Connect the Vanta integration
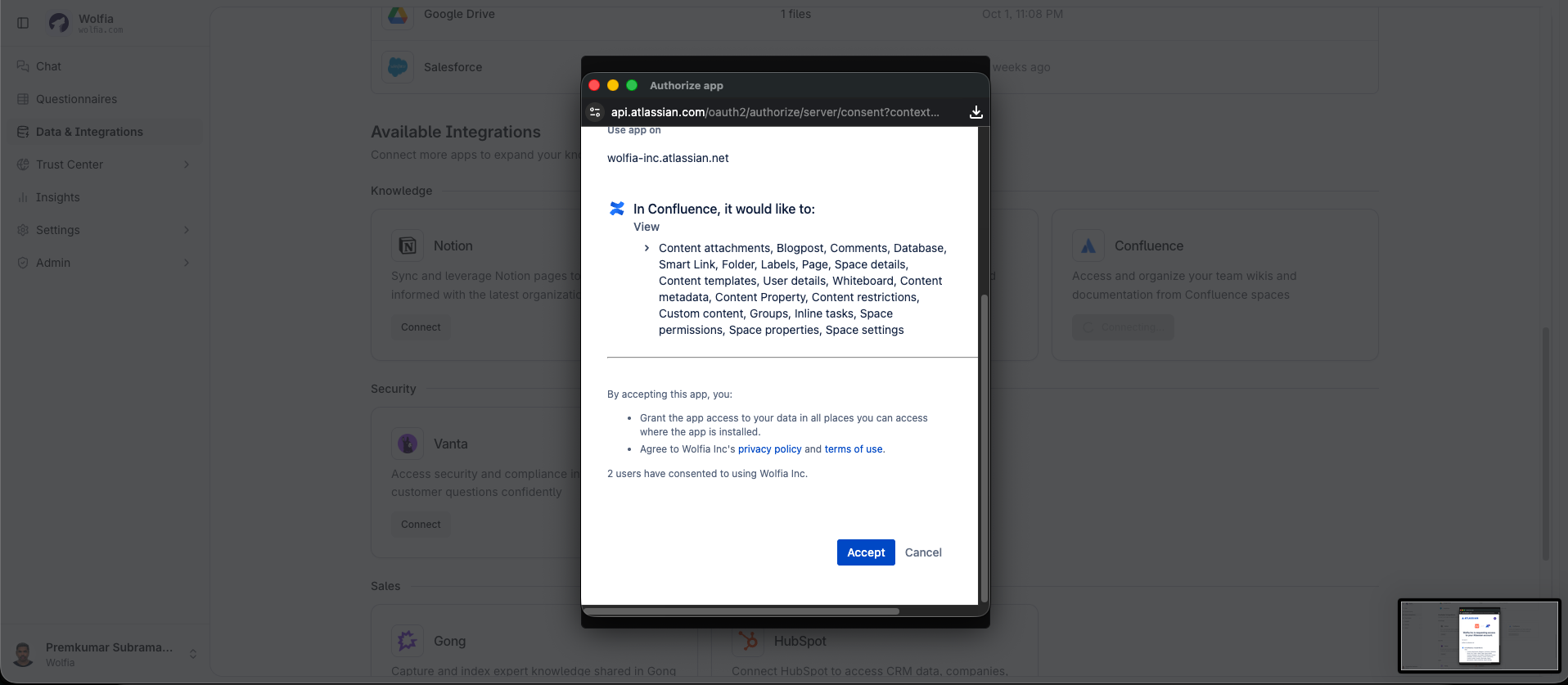 421,525
